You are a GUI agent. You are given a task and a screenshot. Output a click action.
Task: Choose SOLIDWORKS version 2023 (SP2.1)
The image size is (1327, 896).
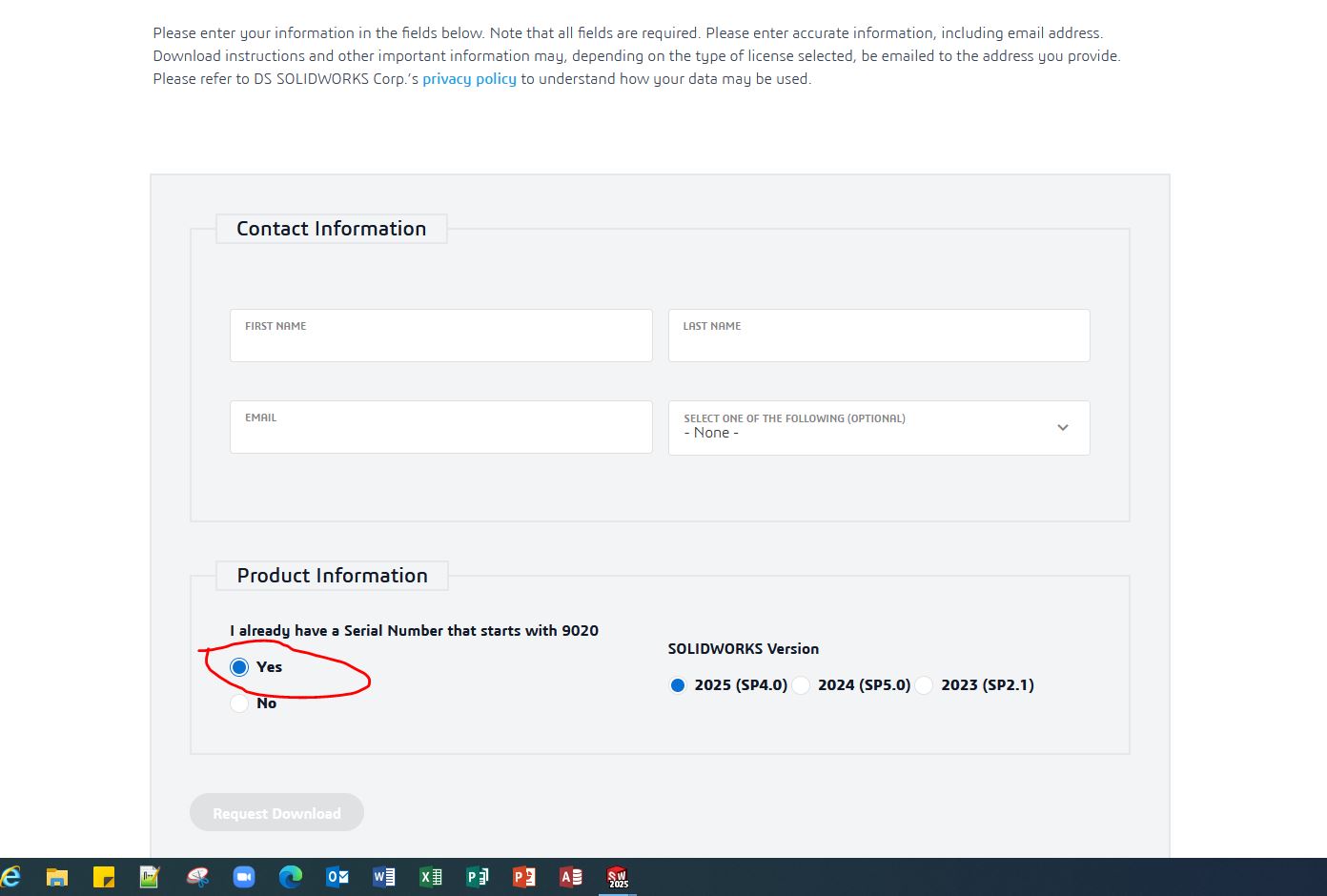pyautogui.click(x=925, y=685)
